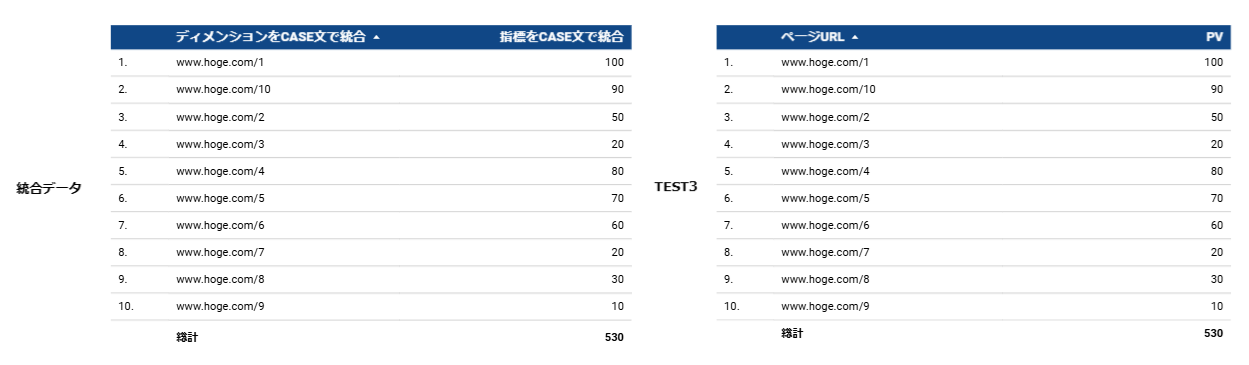Sort by PV column header
The image size is (1249, 365).
click(x=1214, y=37)
